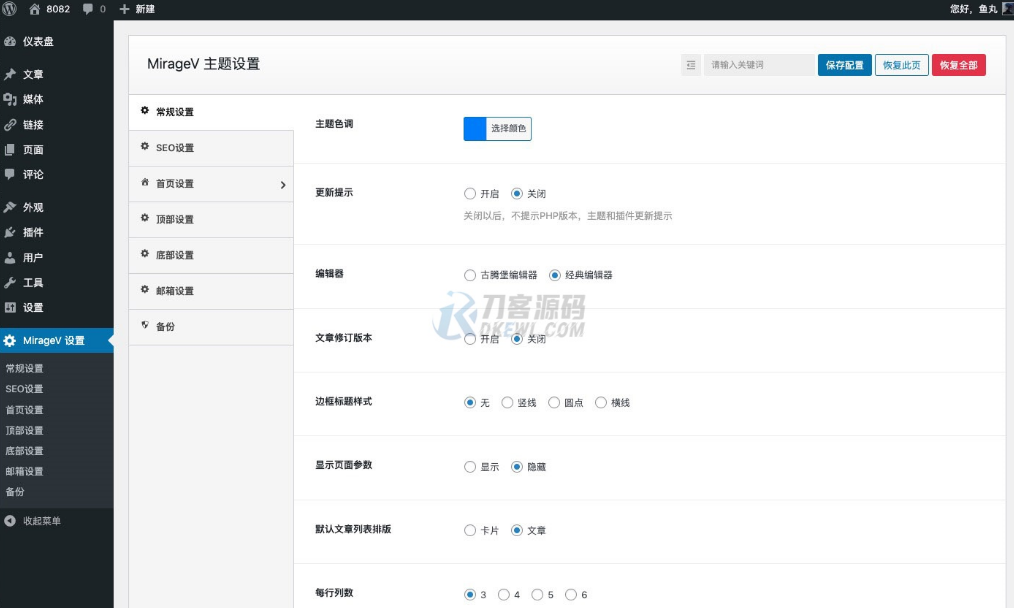Open 邮箱设置 in left submenu
This screenshot has width=1014, height=608.
25,471
